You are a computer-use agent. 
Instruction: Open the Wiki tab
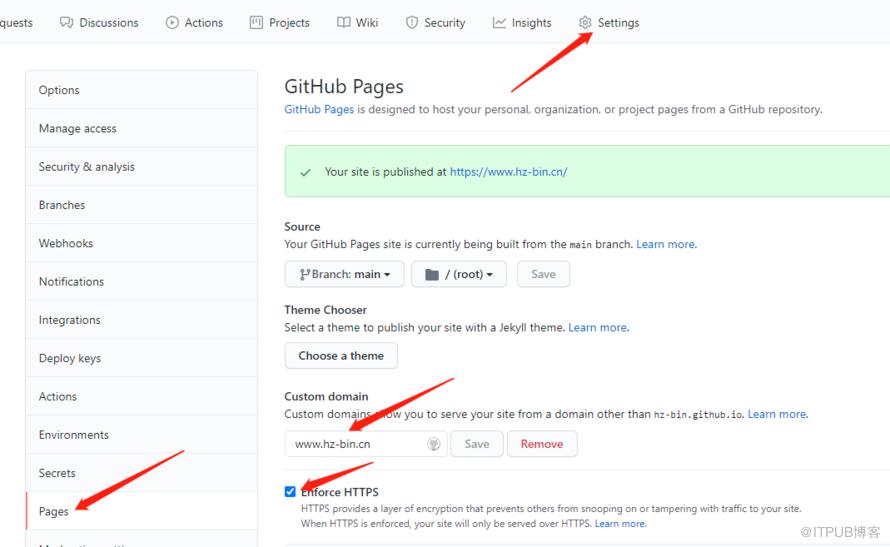point(358,23)
